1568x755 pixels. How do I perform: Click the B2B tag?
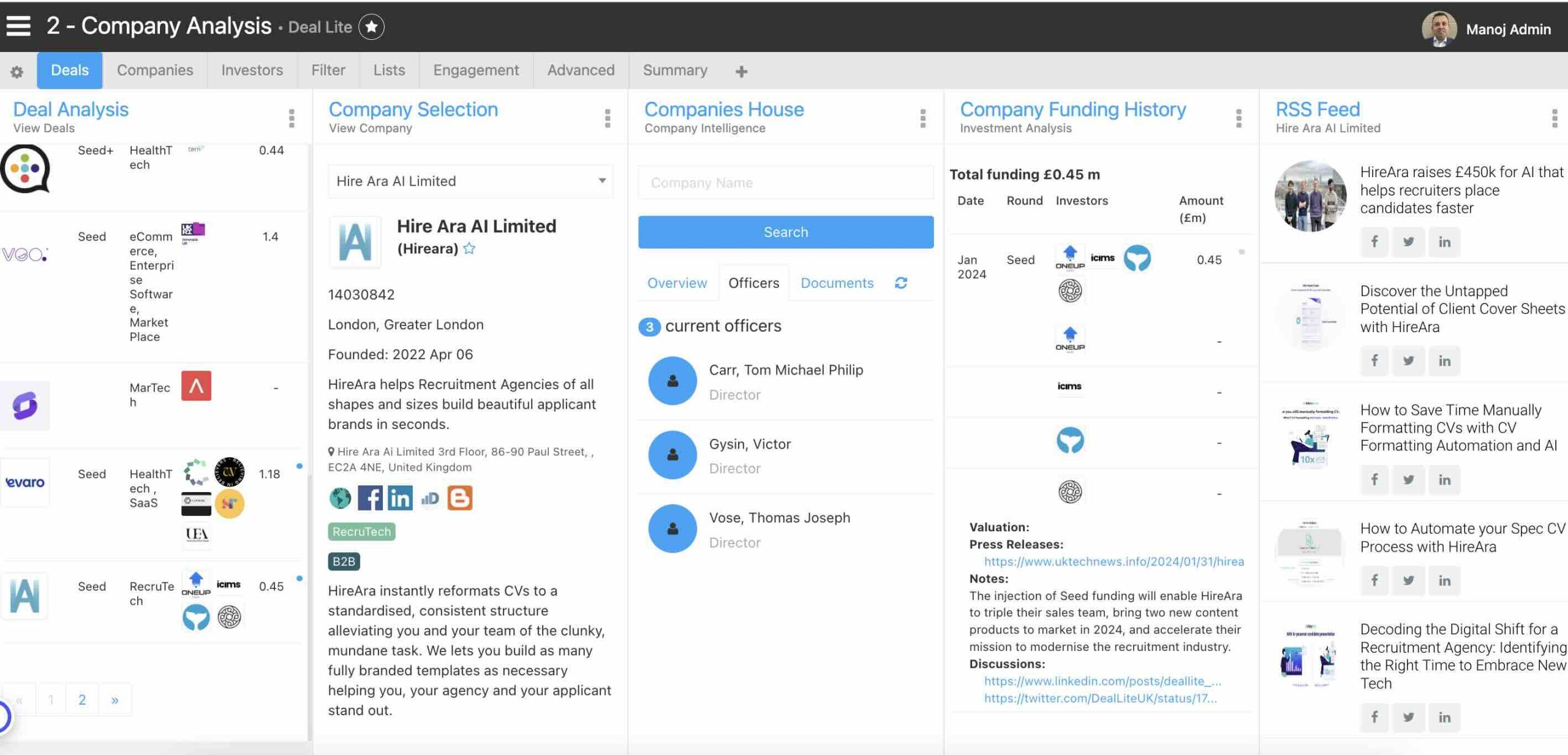tap(344, 561)
